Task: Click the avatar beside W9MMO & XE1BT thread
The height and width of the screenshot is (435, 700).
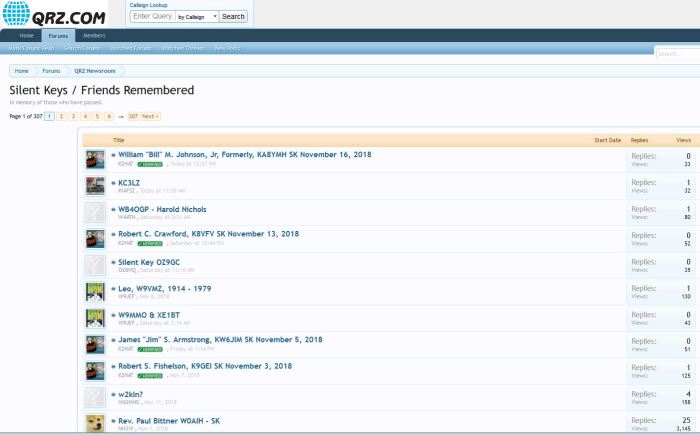Action: [95, 318]
